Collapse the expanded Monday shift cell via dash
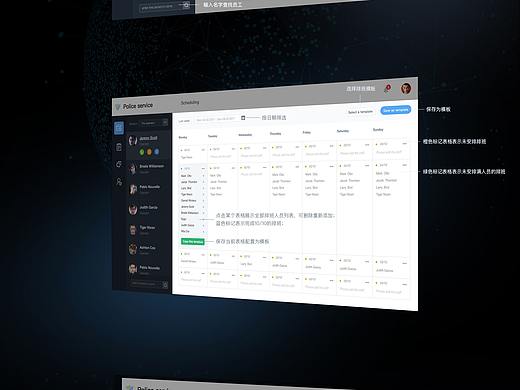This screenshot has width=520, height=390. click(203, 169)
